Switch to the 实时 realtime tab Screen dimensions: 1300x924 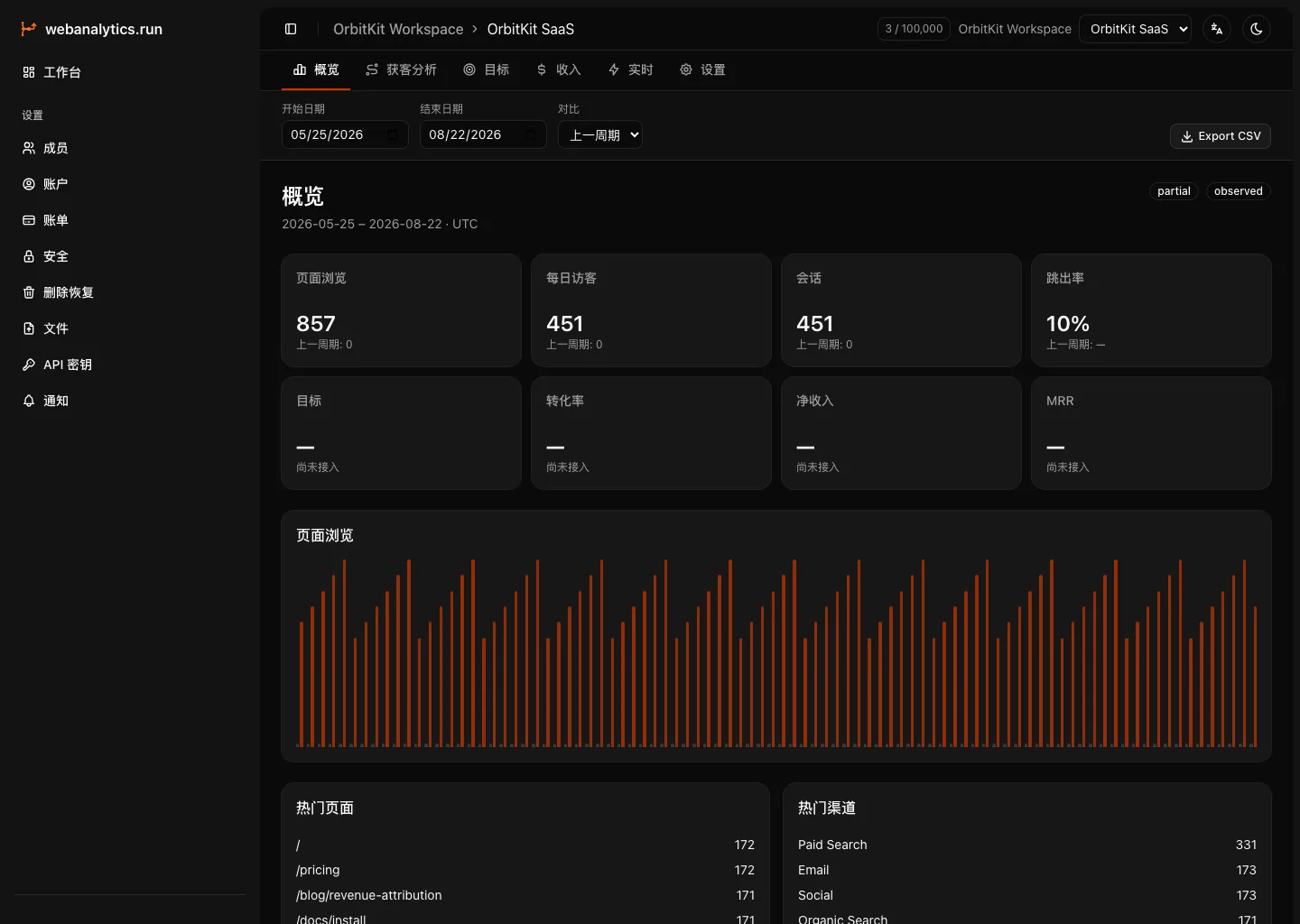(630, 69)
